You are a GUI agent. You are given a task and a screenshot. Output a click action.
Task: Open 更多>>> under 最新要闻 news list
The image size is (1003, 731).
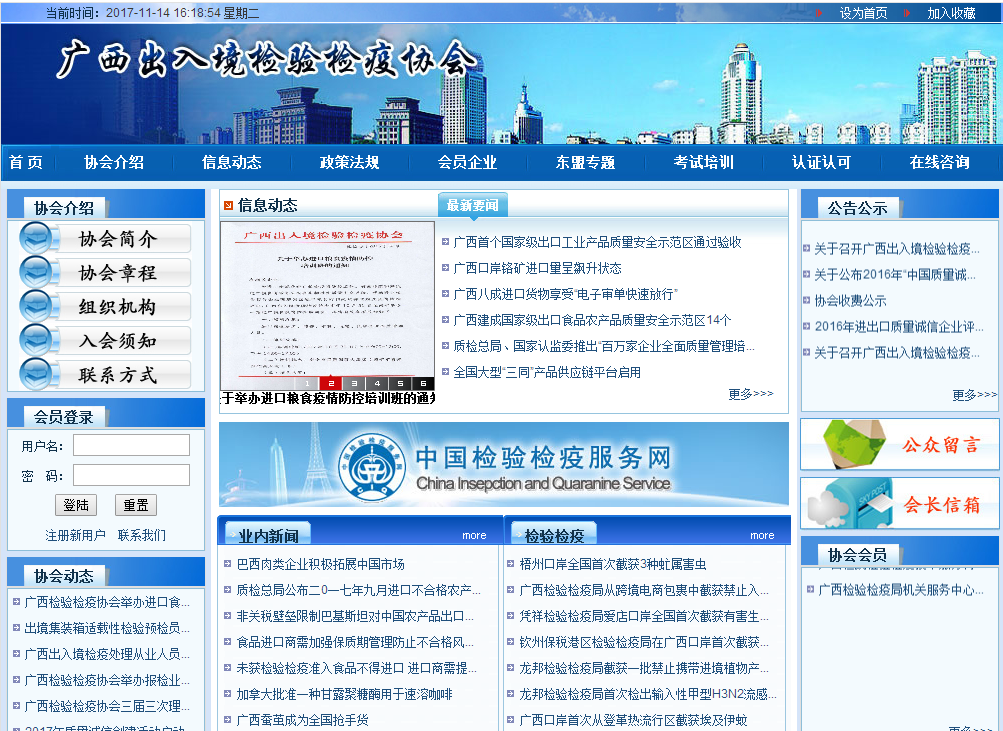pos(751,394)
